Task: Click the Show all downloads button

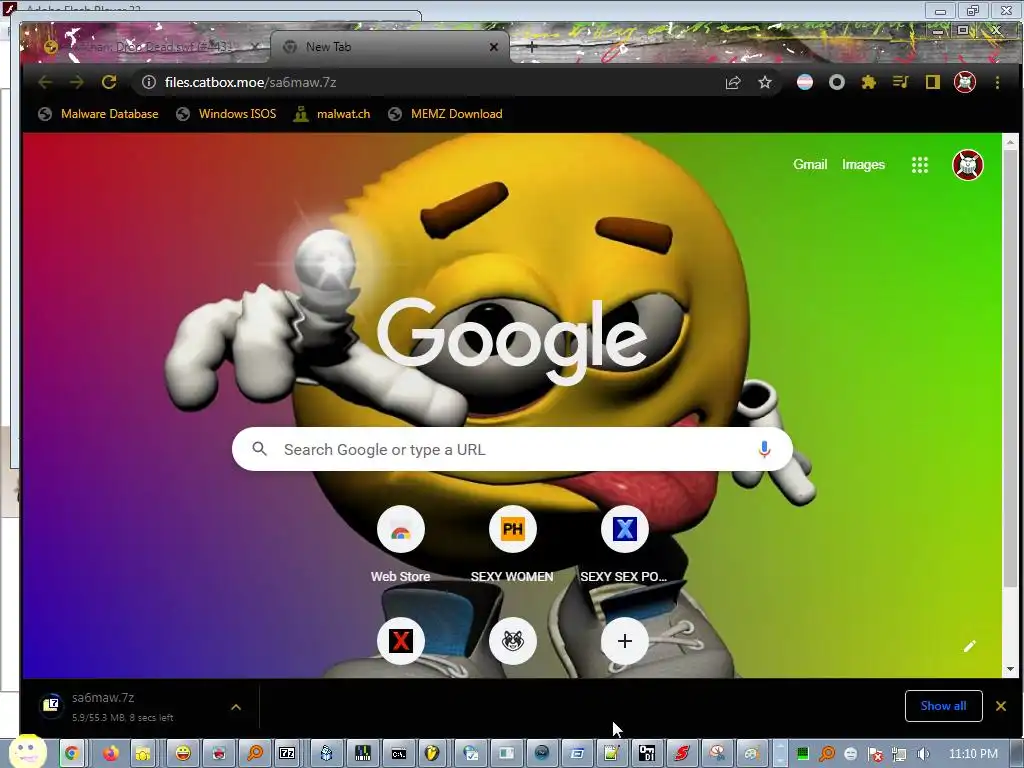Action: (x=943, y=706)
